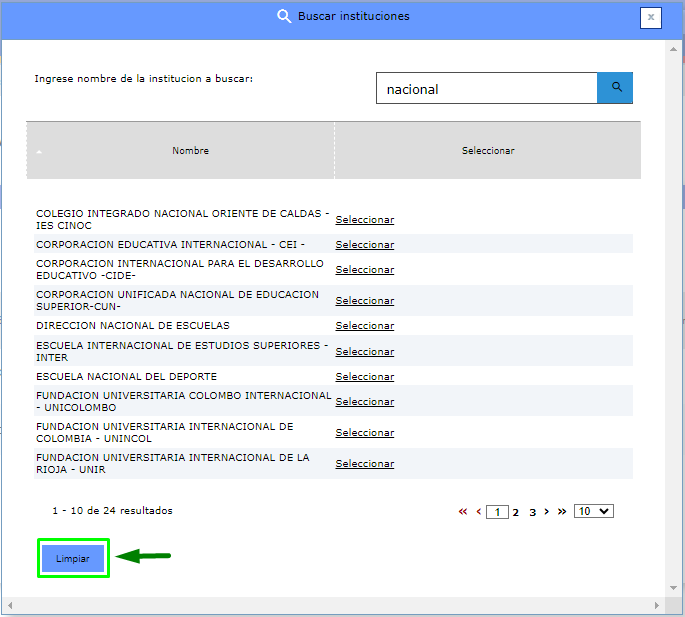Select Direccion Nacional de Escuelas
The image size is (685, 617).
click(x=364, y=326)
